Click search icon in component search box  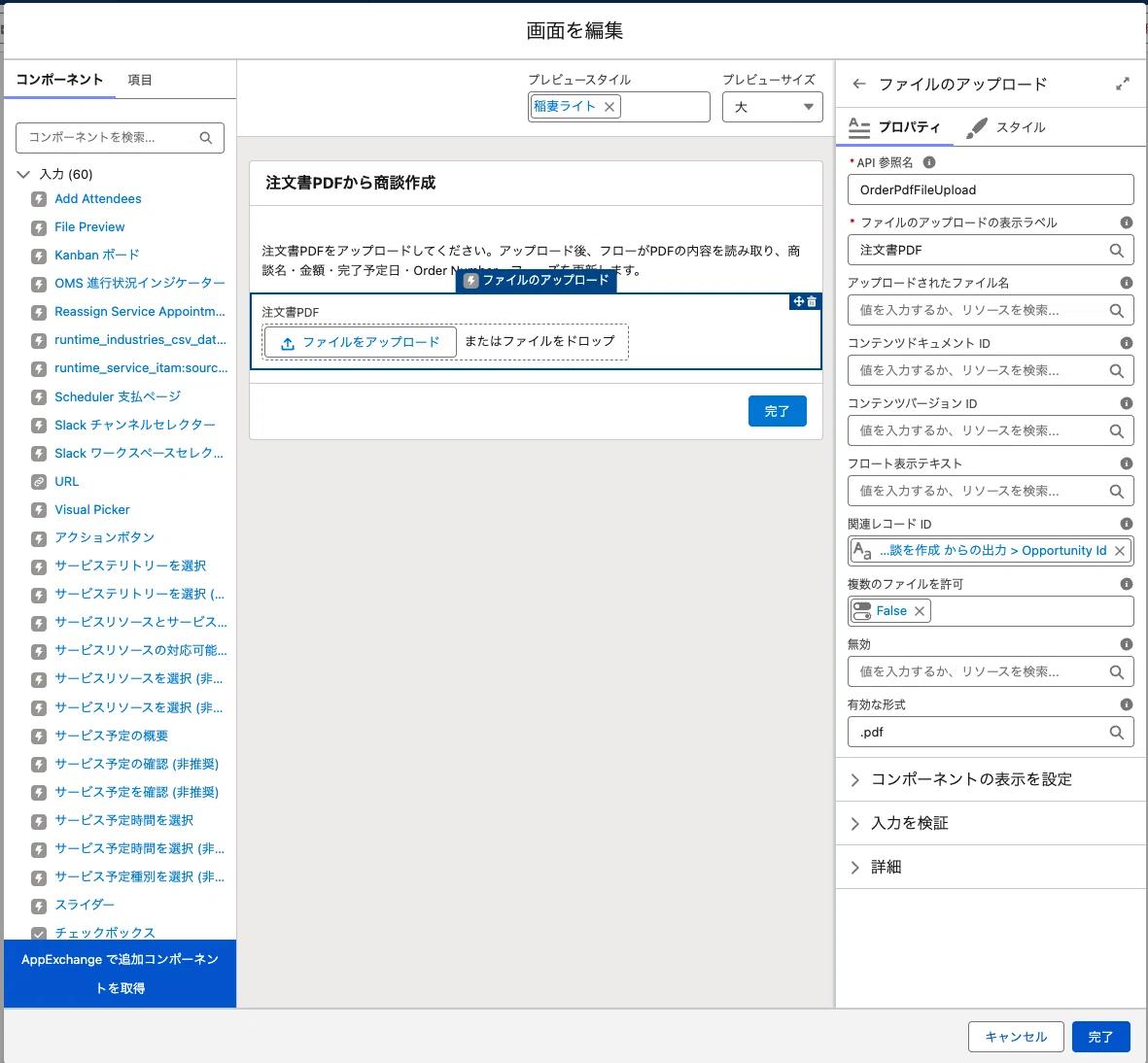206,138
